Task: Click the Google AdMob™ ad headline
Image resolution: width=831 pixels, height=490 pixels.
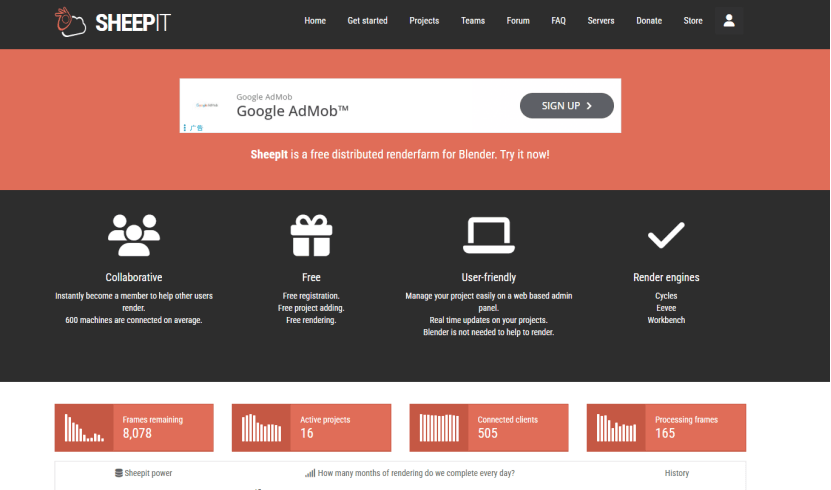Action: (293, 111)
